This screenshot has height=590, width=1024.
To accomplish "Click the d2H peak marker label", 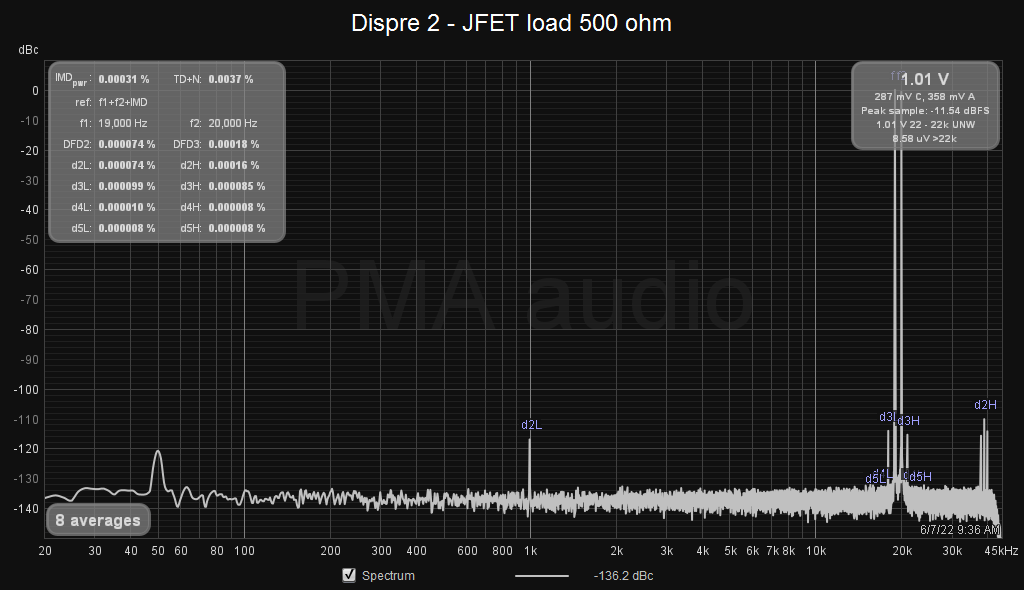I will 985,405.
